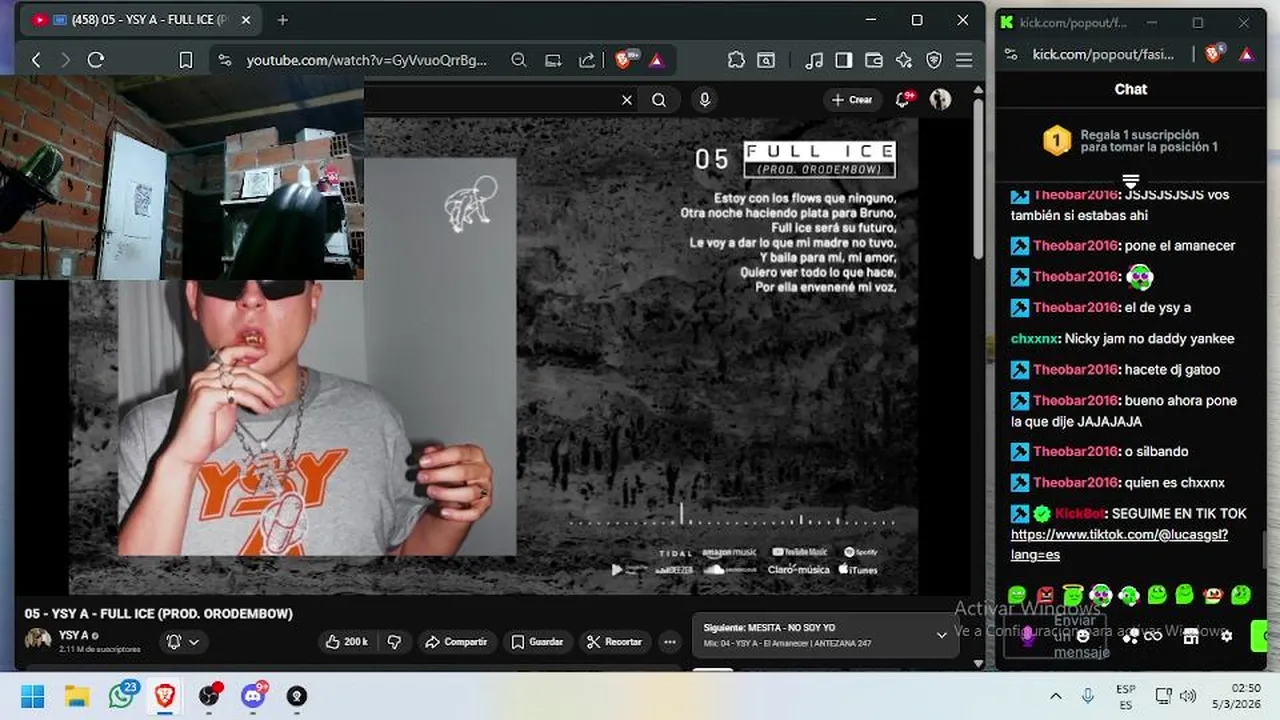The image size is (1280, 720).
Task: Open YSY A channel name link
Action: click(x=74, y=635)
